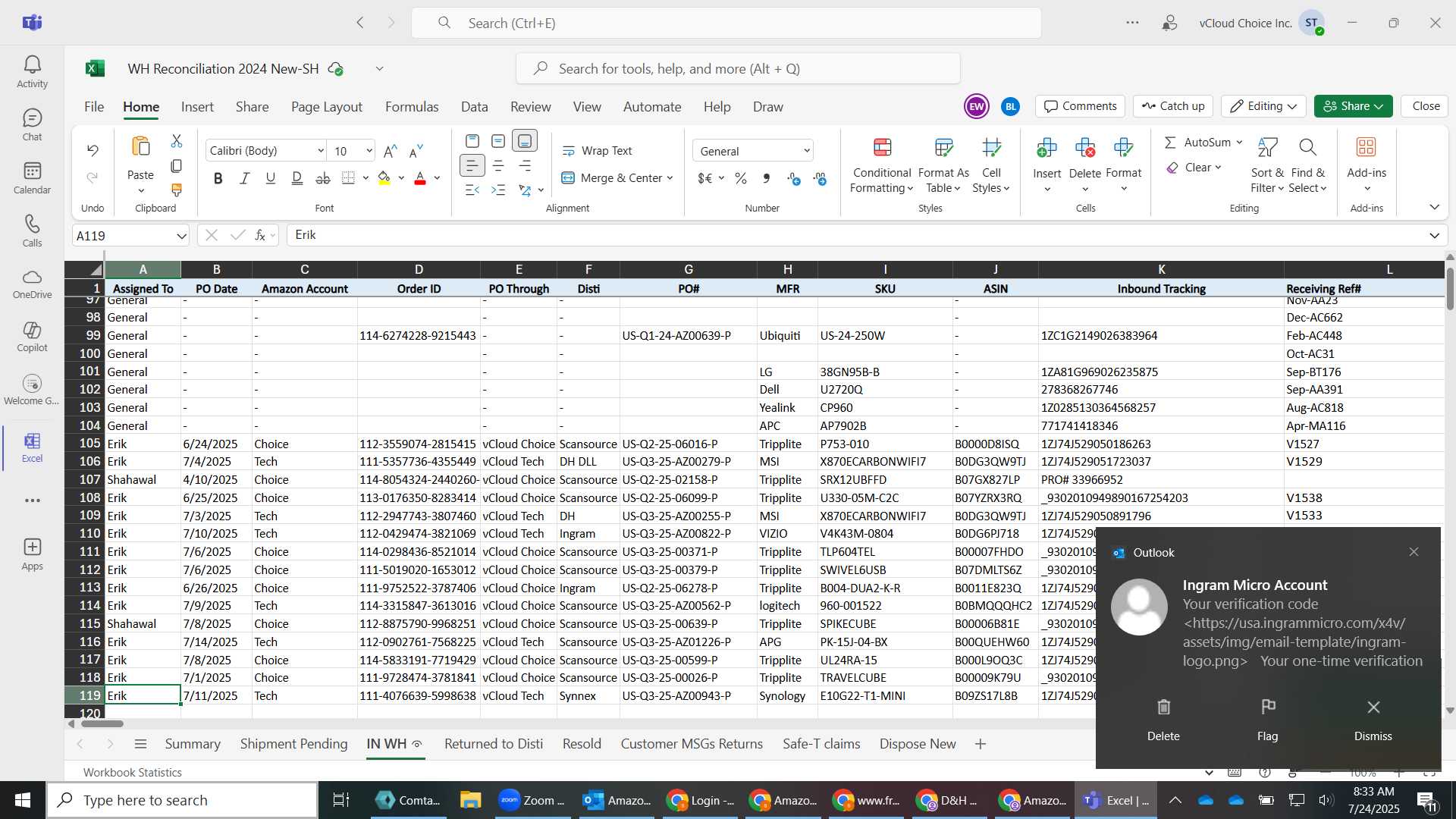Open the Name Box A119 dropdown

tap(181, 236)
